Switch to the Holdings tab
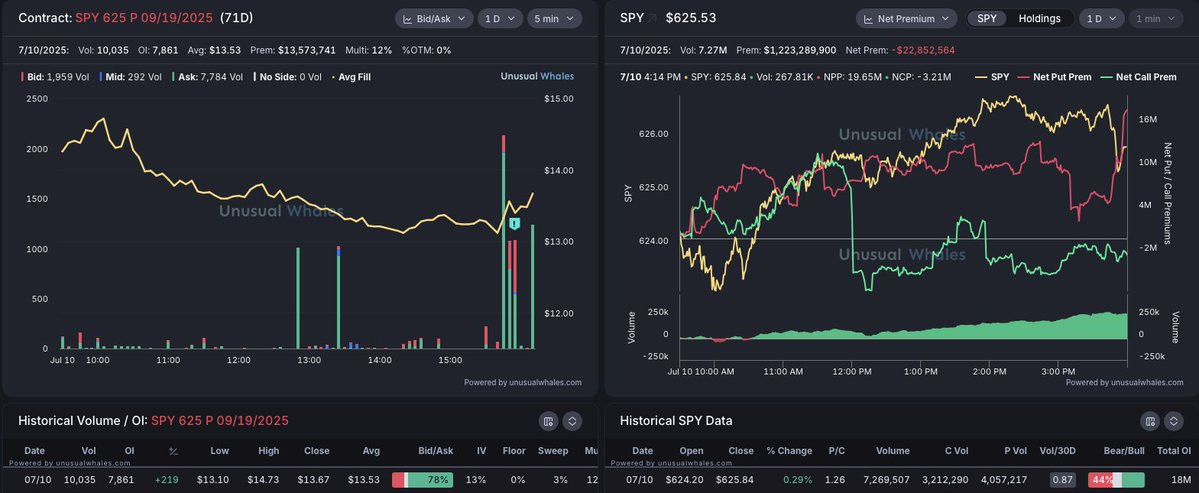Screen dimensions: 1199x493 click(1039, 18)
